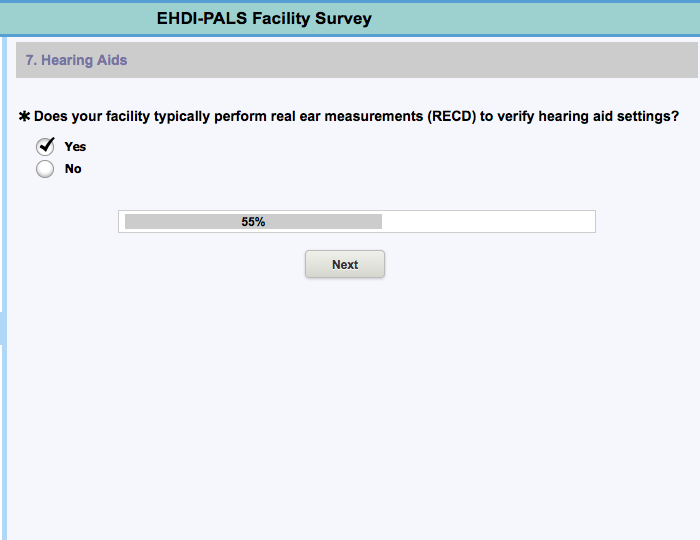Click the "No" answer label
700x540 pixels.
(x=73, y=169)
